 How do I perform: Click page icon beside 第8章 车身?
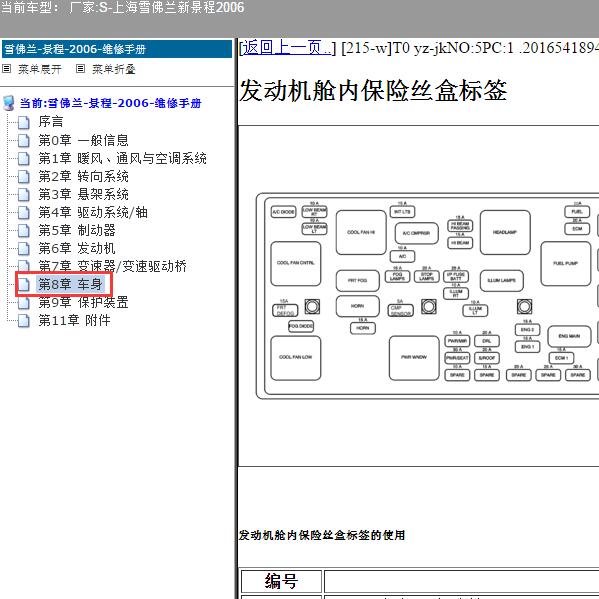tap(24, 285)
